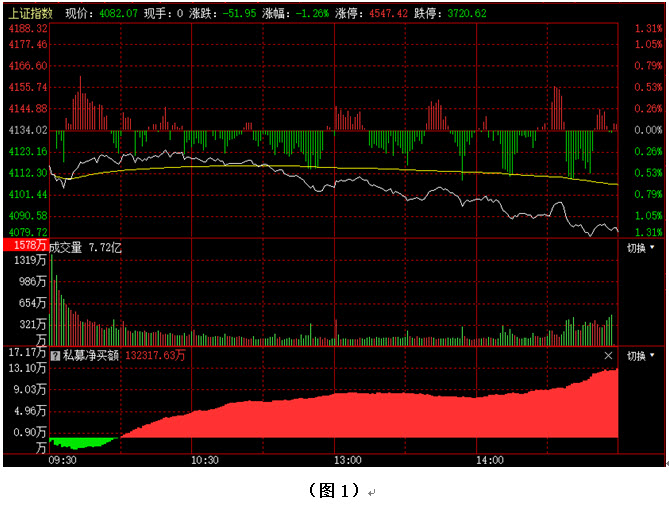Screen dimensions: 669x508
Task: Click the 10:30 time axis marker
Action: [x=204, y=461]
